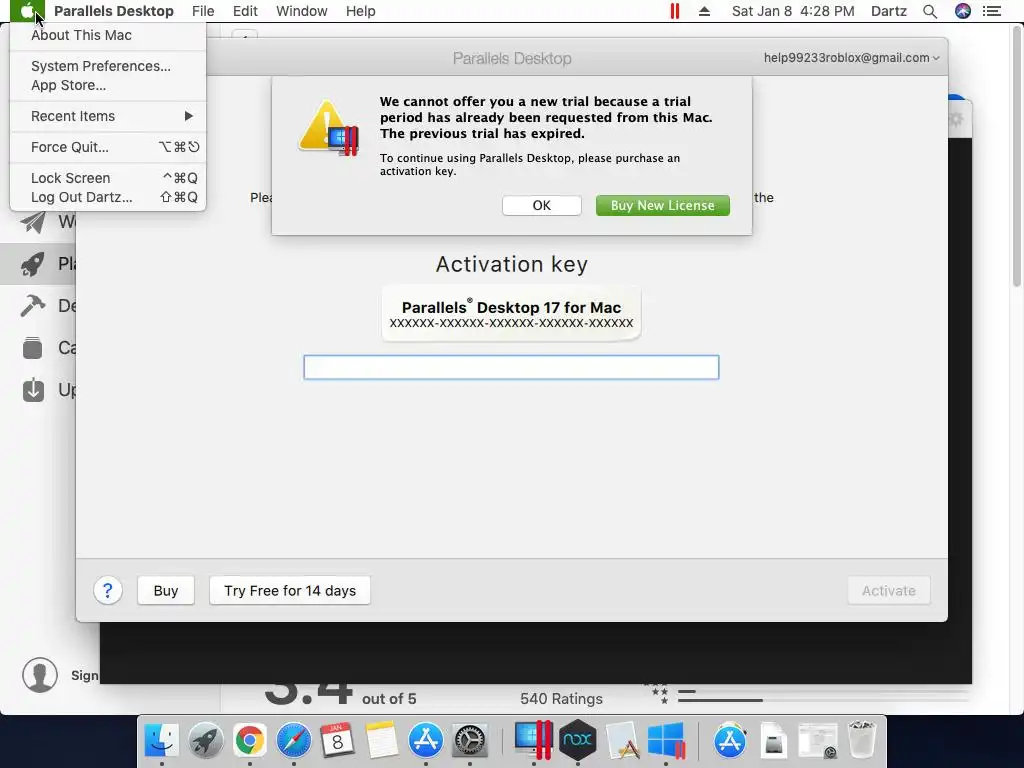Open Finder from the Dock
Screen dimensions: 1024x768
[x=161, y=741]
